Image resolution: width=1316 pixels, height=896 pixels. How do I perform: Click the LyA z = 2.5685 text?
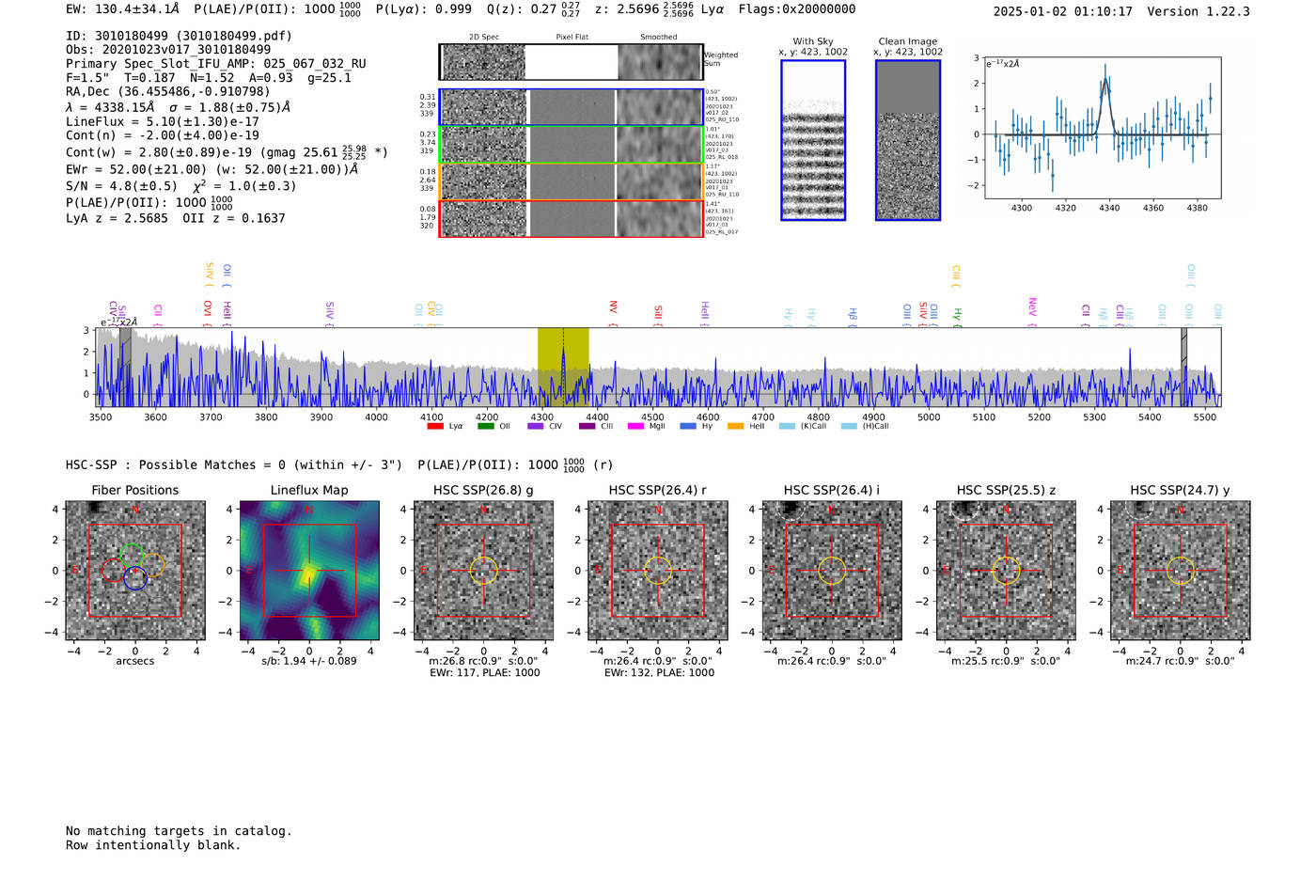(117, 218)
